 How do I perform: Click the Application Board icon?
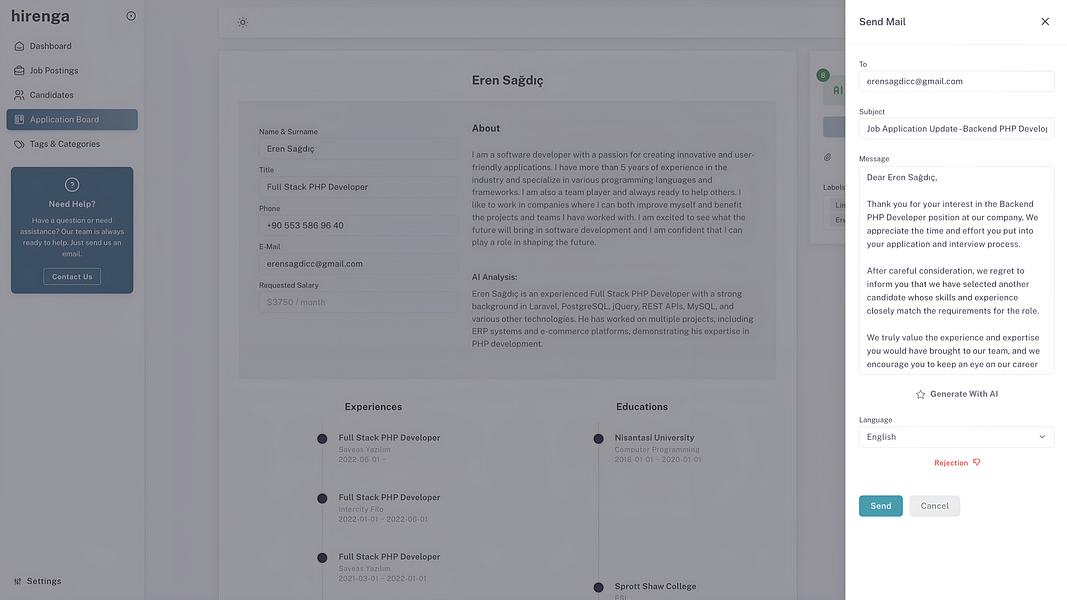[19, 120]
